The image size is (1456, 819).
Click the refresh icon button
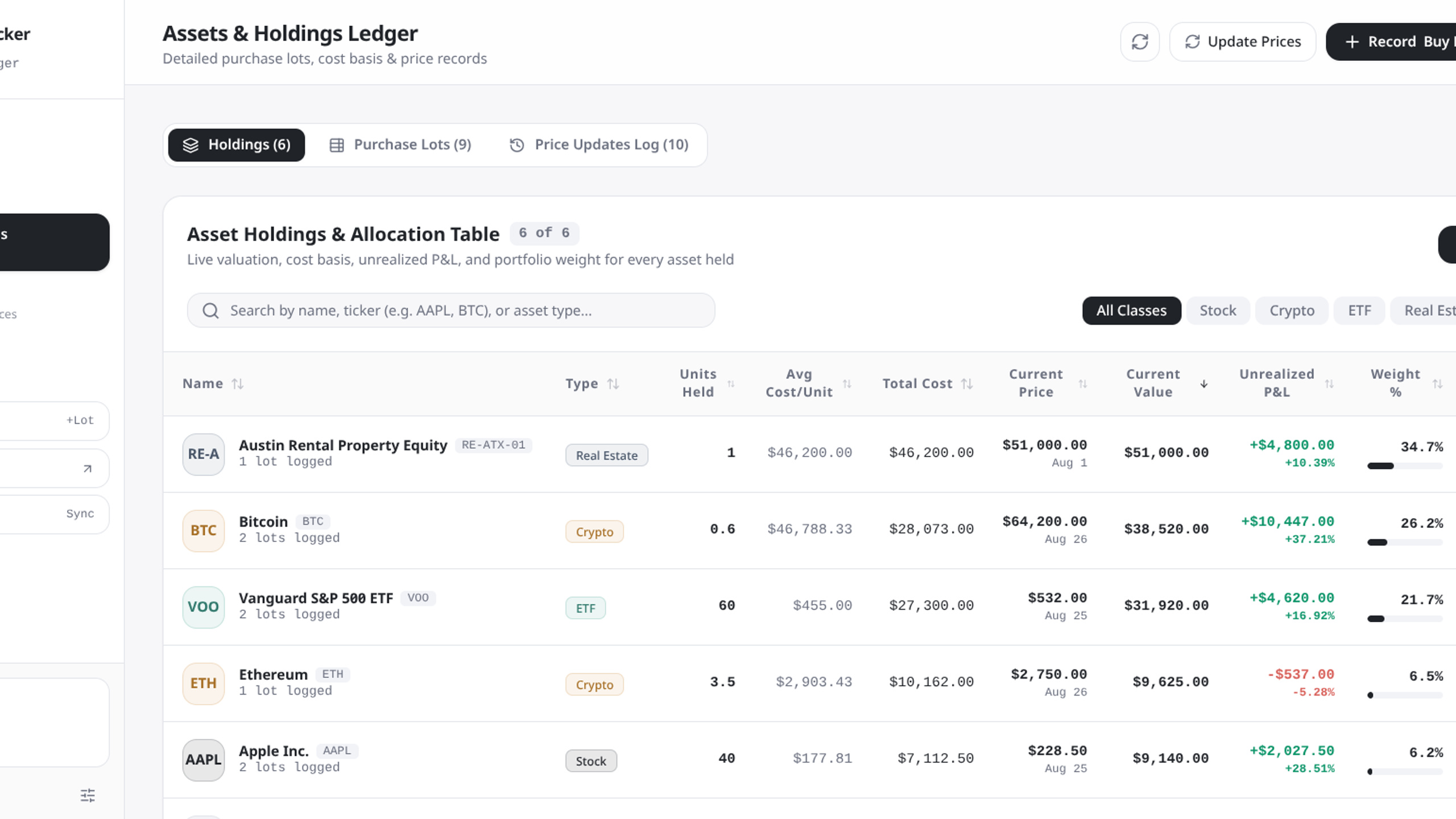tap(1140, 42)
